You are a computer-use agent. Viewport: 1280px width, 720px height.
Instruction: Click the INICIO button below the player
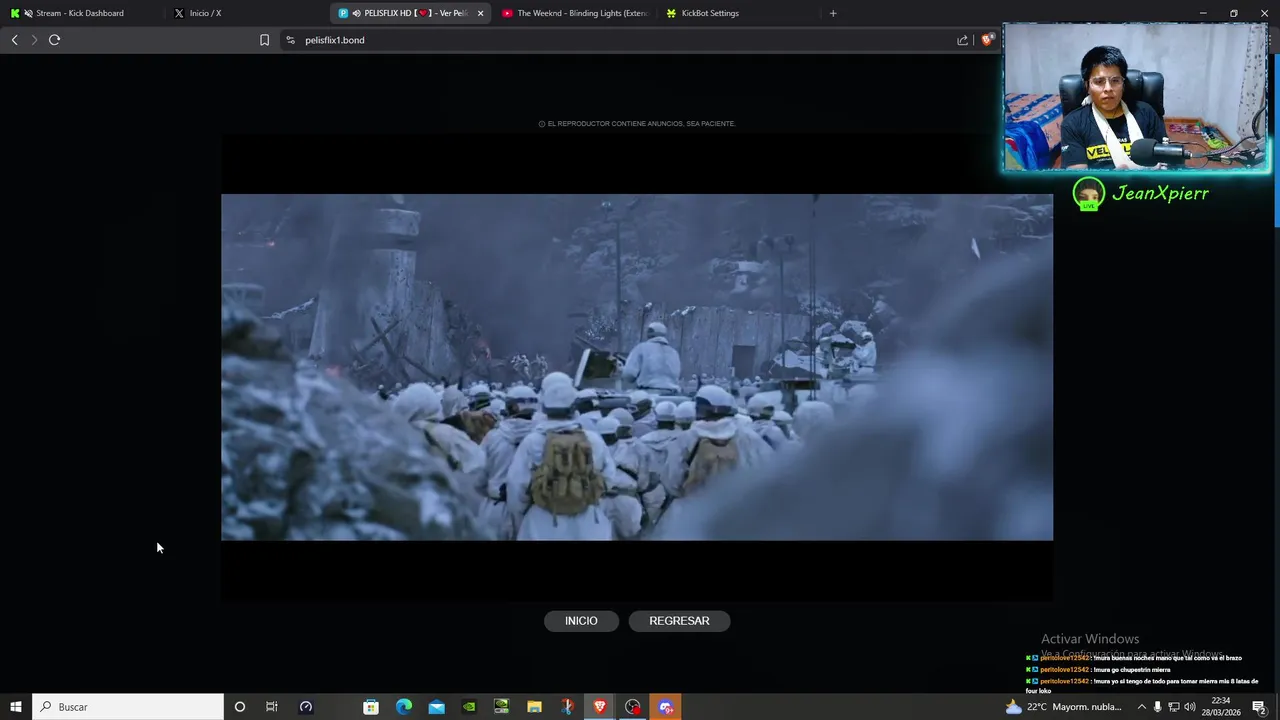coord(581,621)
